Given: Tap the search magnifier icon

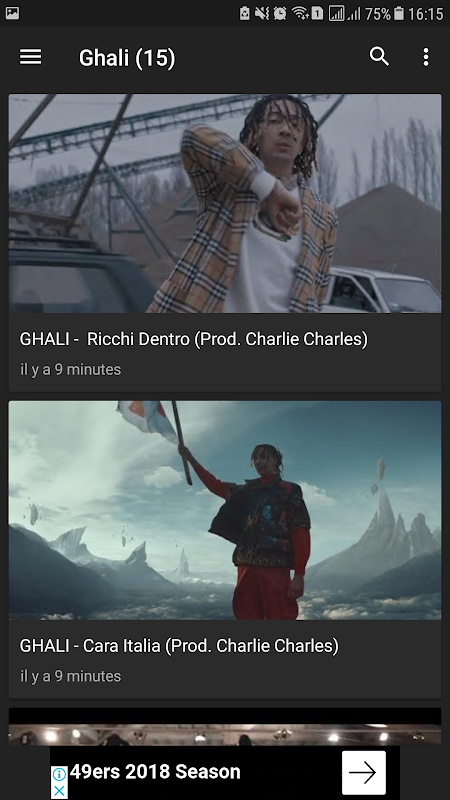Looking at the screenshot, I should coord(379,57).
